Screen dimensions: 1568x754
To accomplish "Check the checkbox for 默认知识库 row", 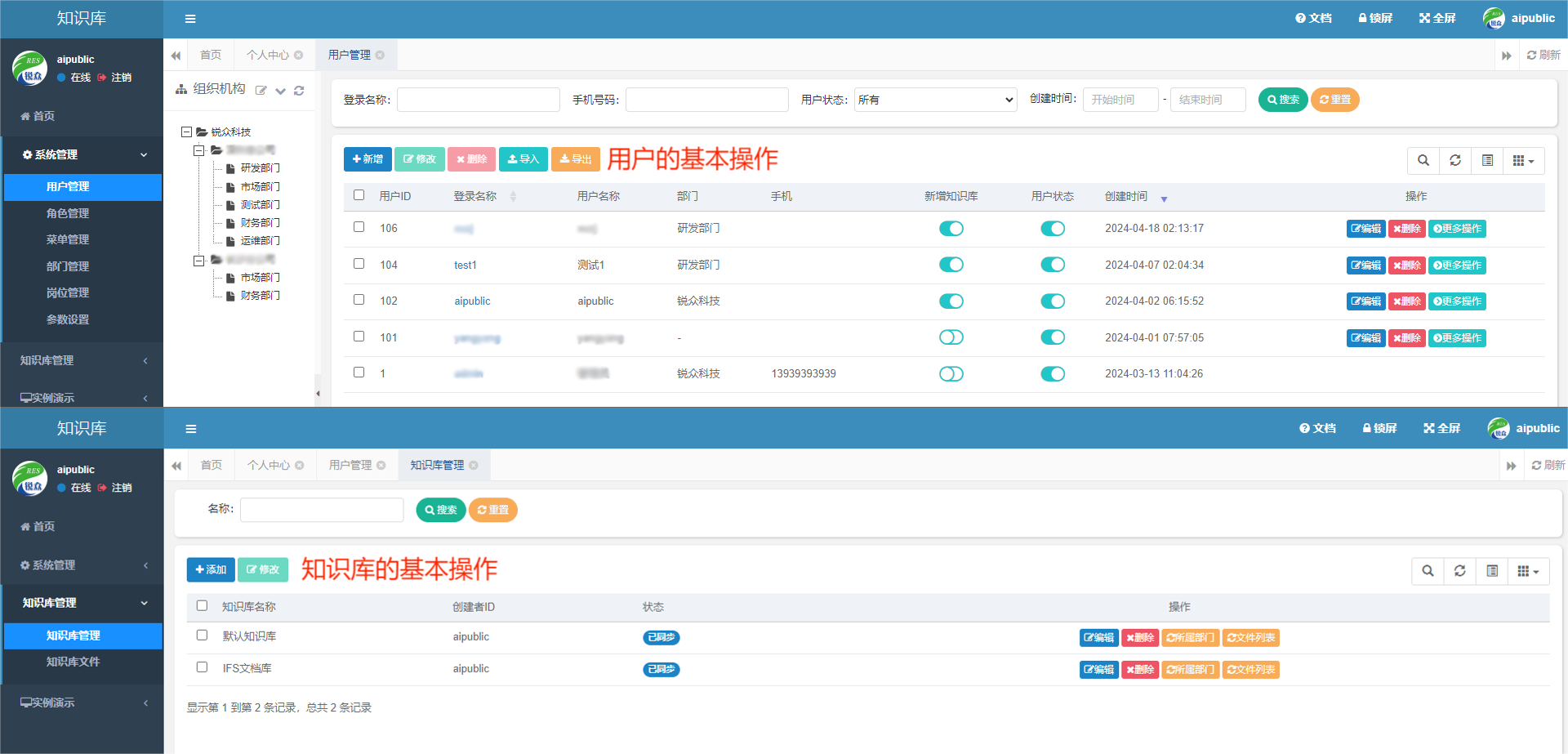I will tap(202, 636).
